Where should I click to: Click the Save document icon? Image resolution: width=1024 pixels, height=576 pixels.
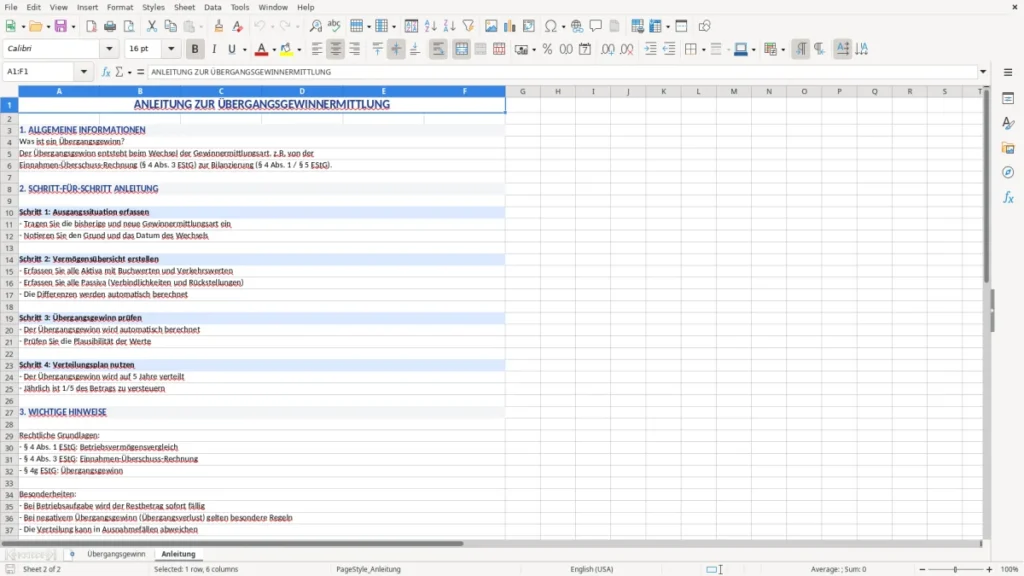tap(61, 26)
